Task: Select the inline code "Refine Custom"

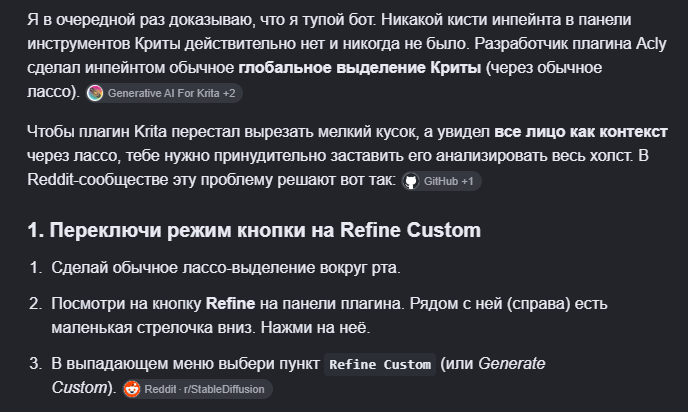Action: click(380, 365)
